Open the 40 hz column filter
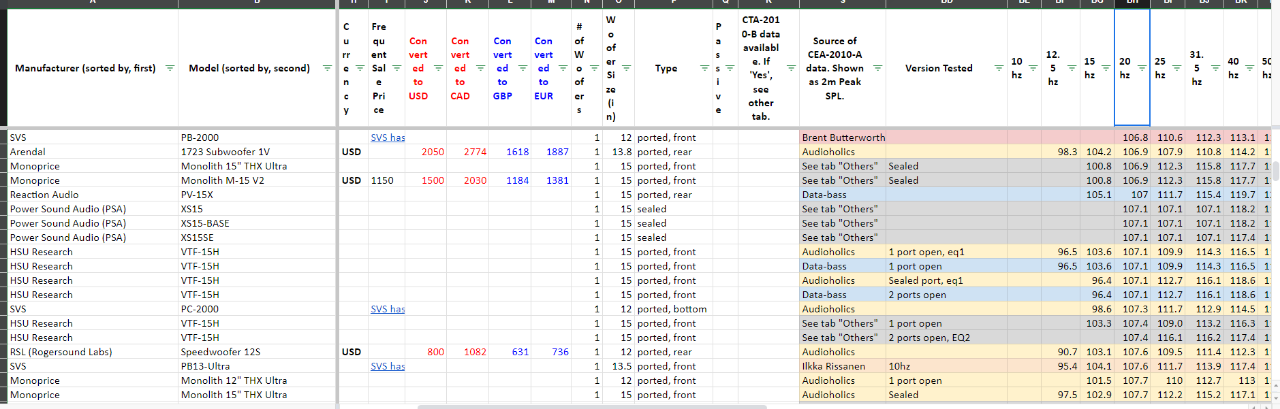 1250,68
